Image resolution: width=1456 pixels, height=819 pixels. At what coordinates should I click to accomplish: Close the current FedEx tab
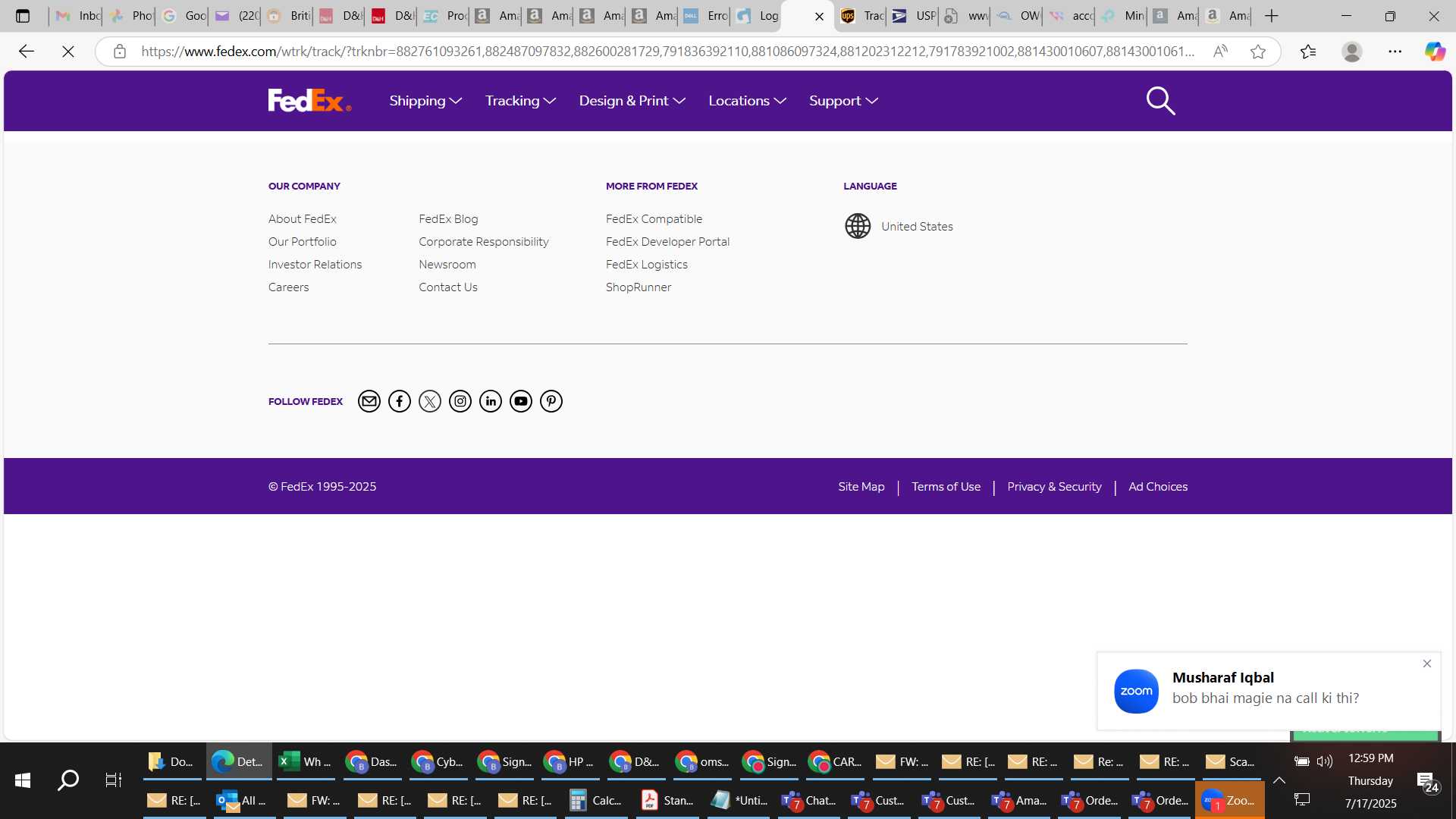point(819,16)
